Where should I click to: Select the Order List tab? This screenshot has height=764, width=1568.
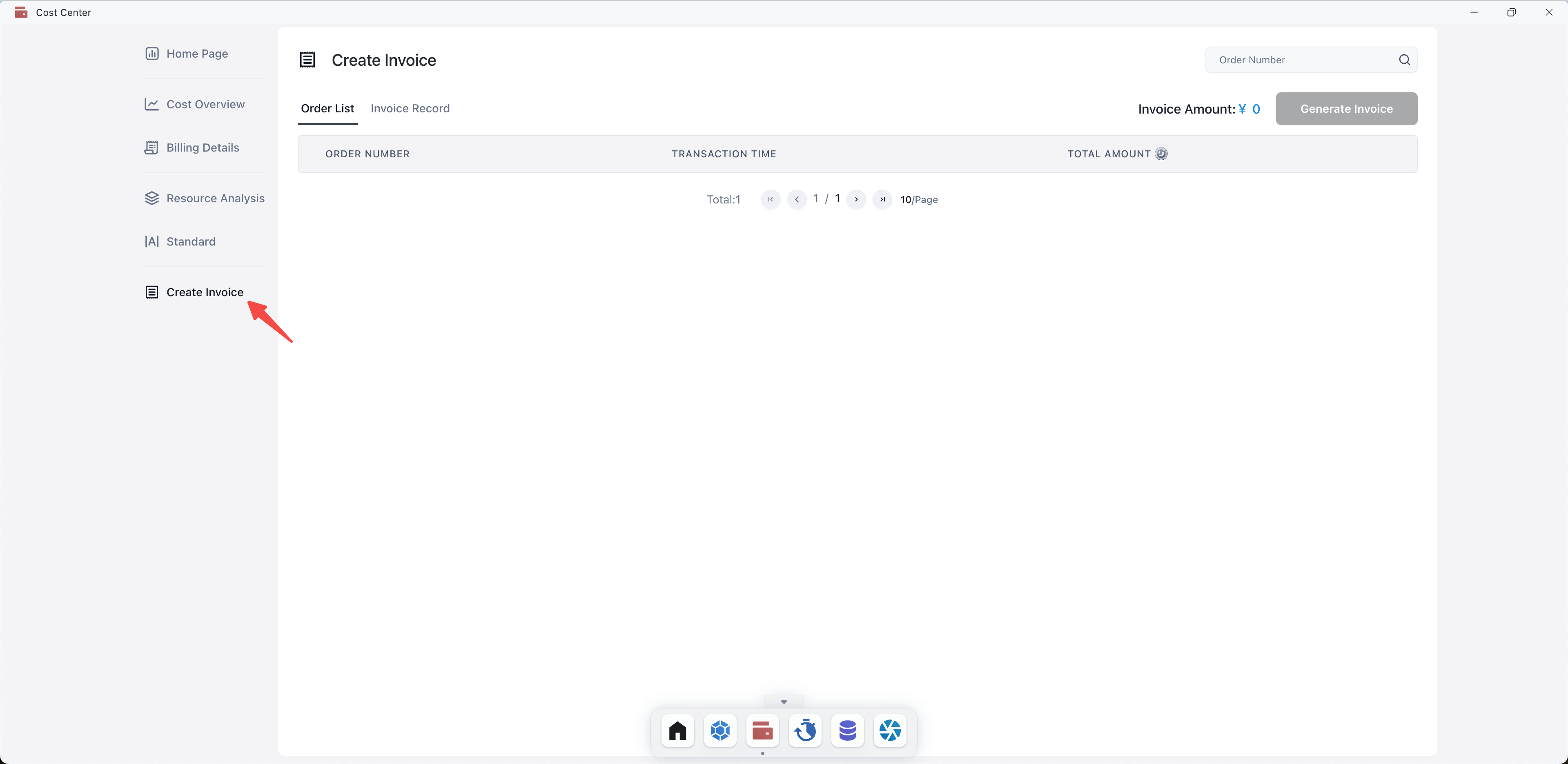tap(327, 108)
